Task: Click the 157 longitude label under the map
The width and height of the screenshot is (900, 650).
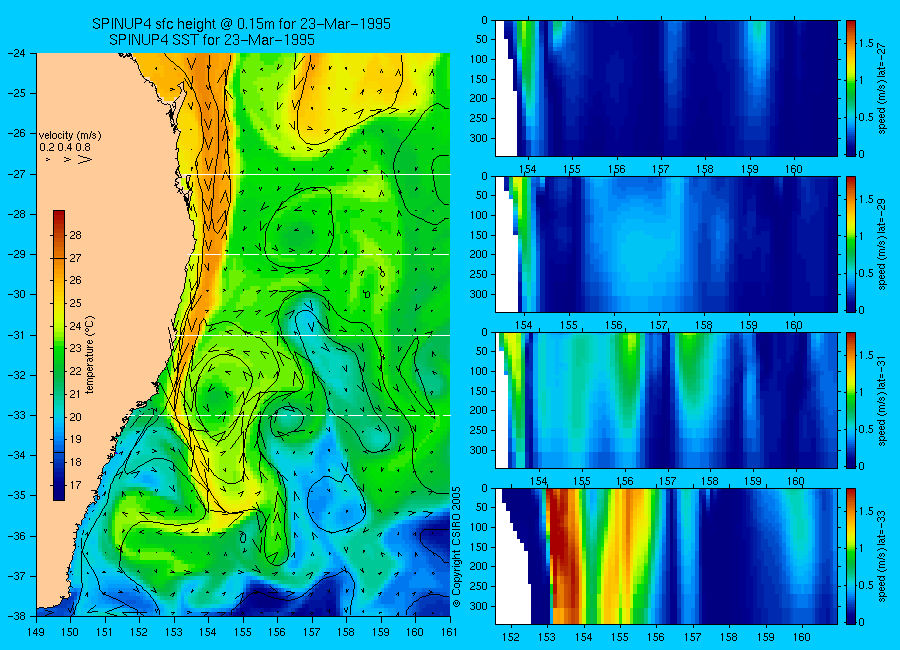Action: click(312, 632)
